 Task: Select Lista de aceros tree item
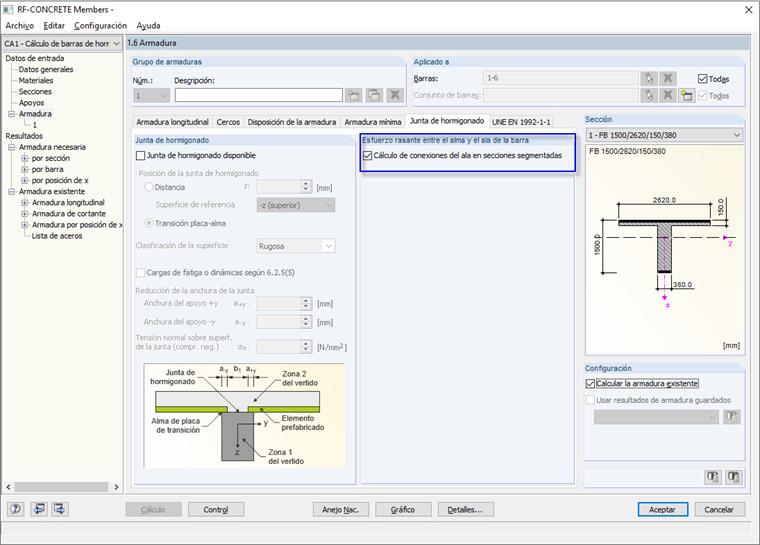57,236
